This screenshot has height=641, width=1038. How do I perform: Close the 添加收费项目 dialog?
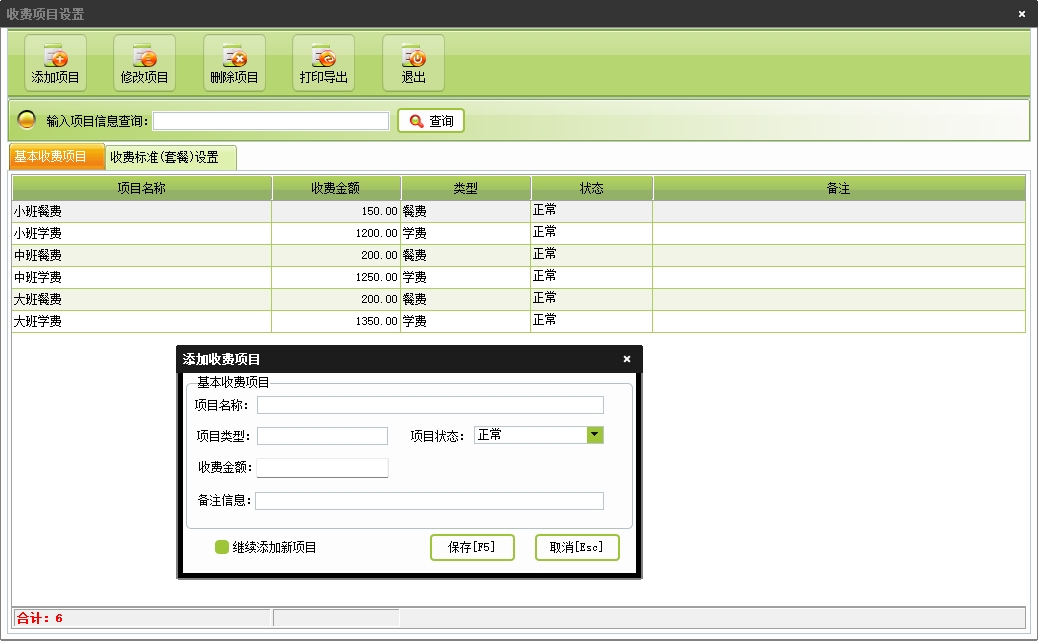[x=627, y=359]
